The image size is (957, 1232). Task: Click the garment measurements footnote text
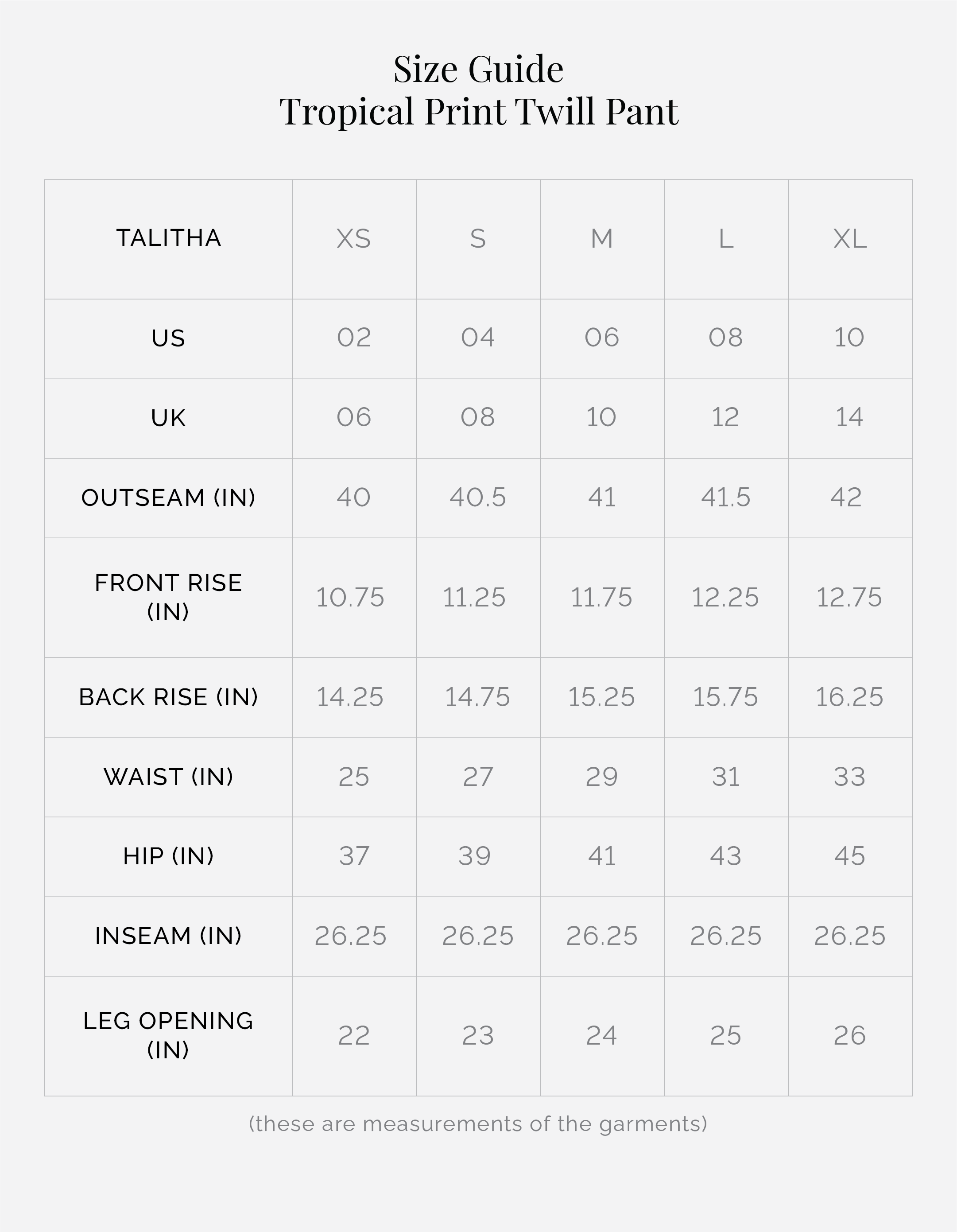pyautogui.click(x=478, y=1124)
